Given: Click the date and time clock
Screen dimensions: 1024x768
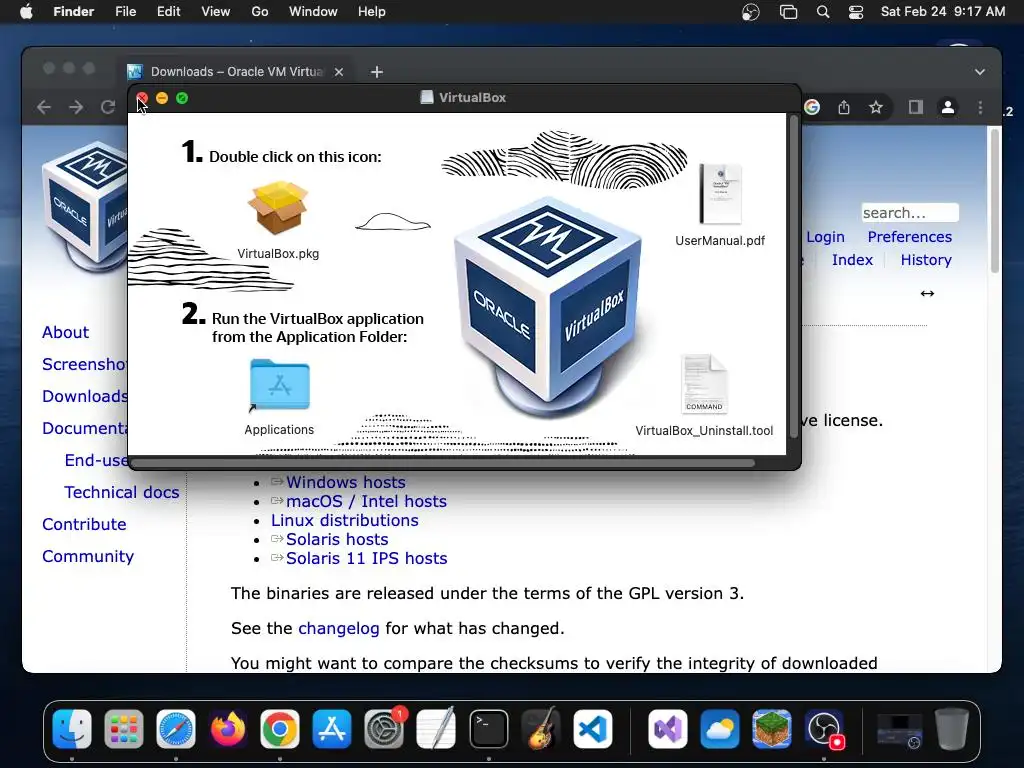Looking at the screenshot, I should coord(942,12).
